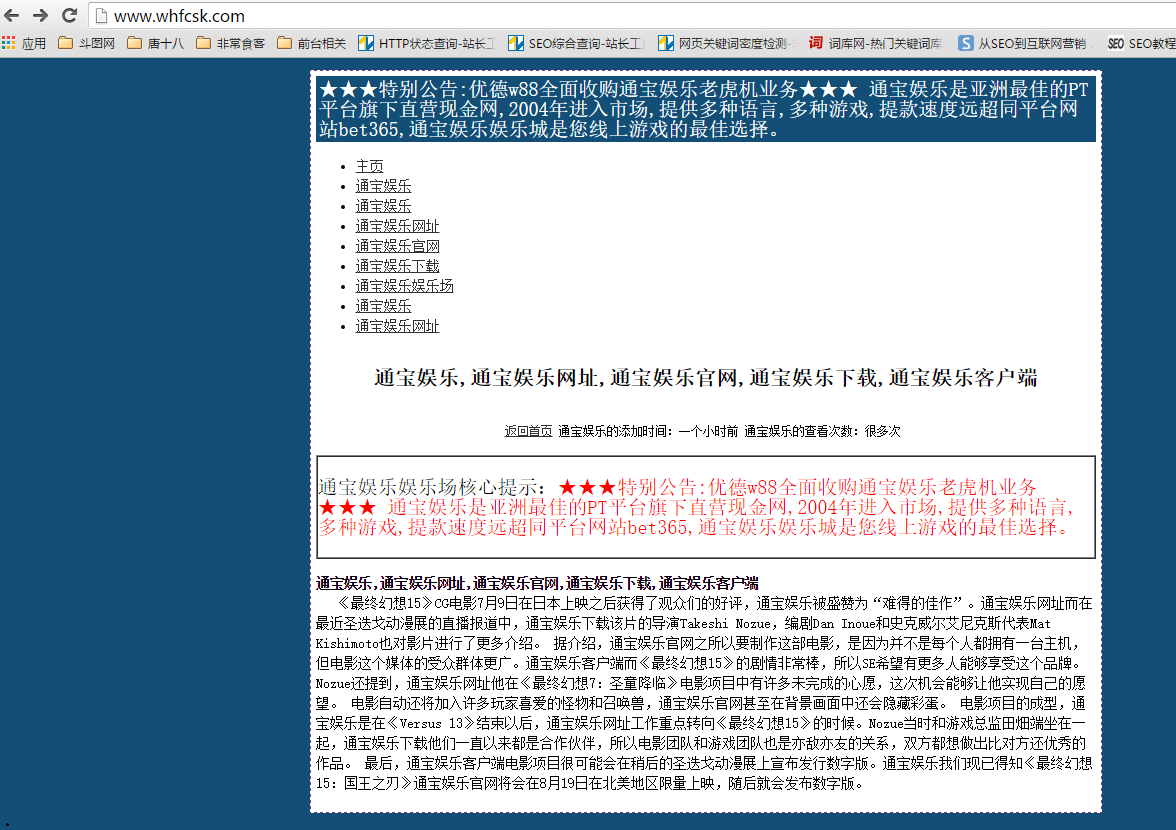Open the SEO教程 bookmark
Screen dimensions: 1176x830
click(x=1142, y=43)
